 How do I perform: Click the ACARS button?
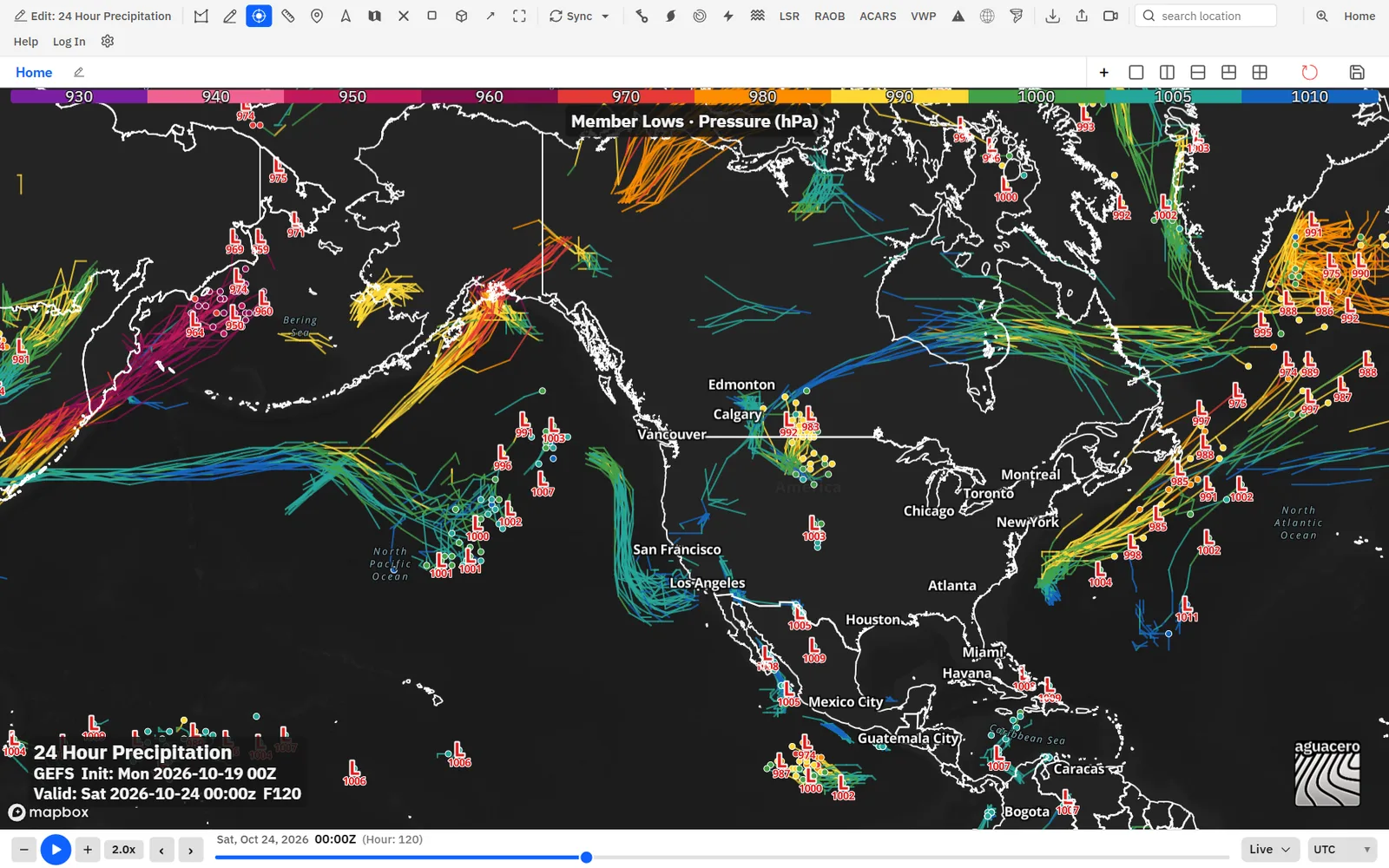tap(878, 16)
